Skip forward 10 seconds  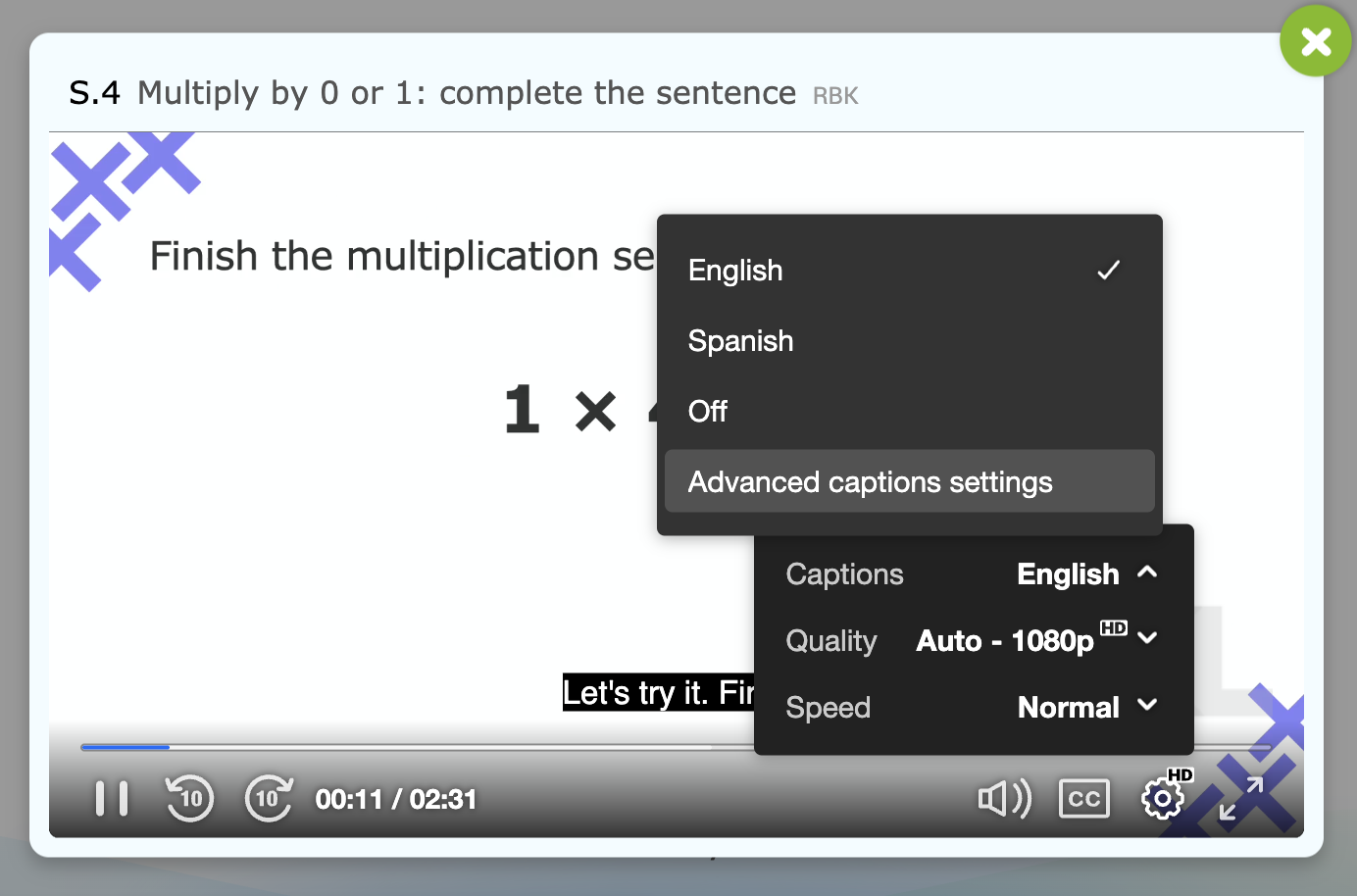coord(268,799)
